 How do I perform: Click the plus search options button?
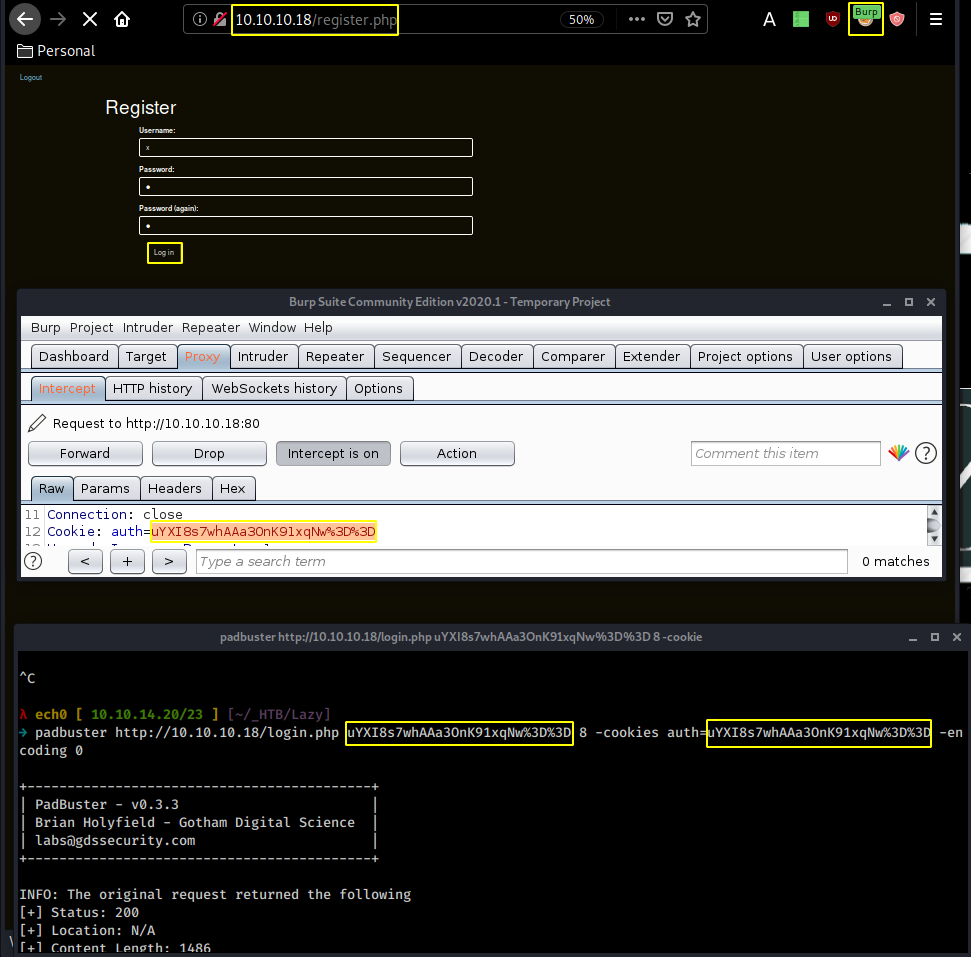tap(127, 561)
